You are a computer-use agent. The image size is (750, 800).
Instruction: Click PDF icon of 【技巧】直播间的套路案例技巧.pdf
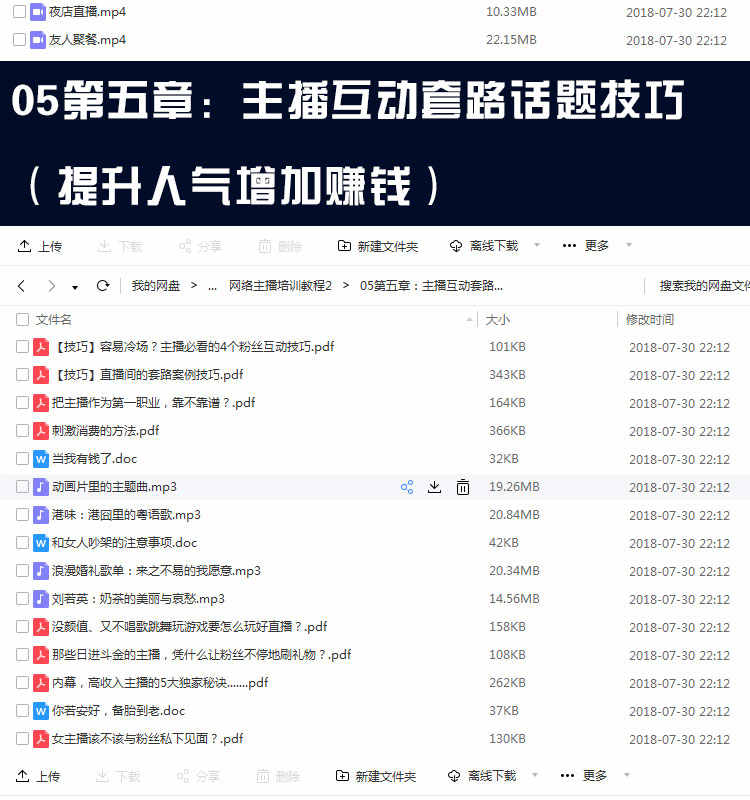click(41, 375)
